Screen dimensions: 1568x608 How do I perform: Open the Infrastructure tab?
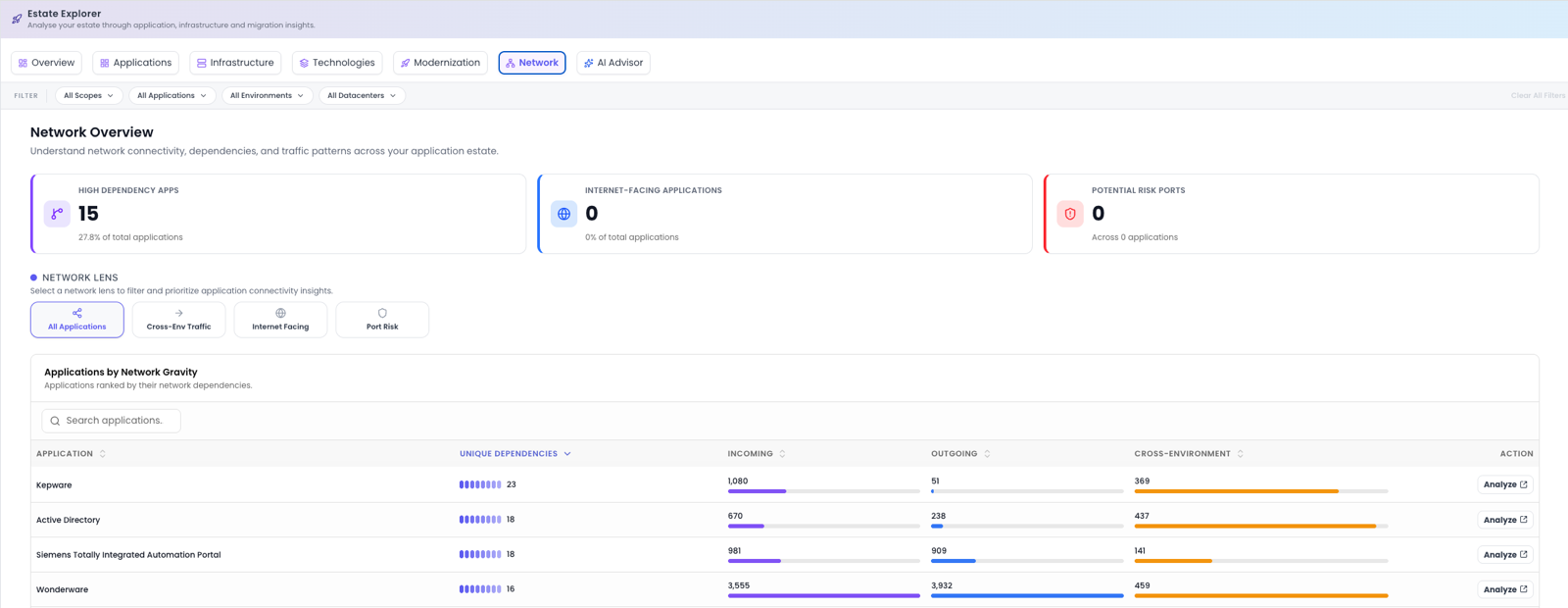coord(235,63)
